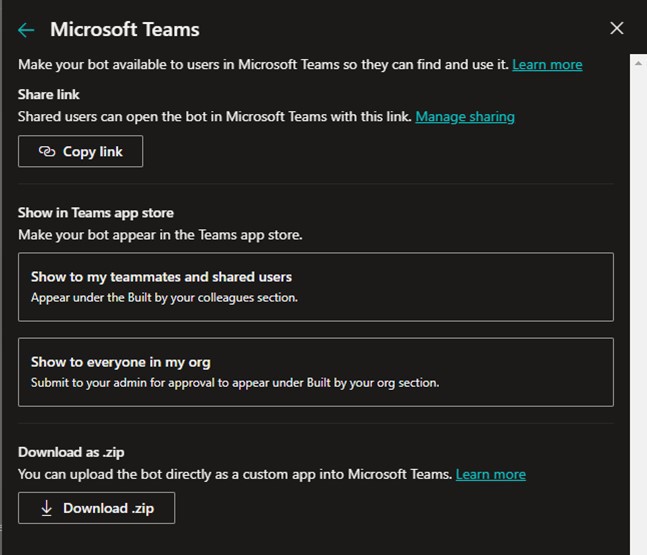Go back using the left arrow icon

pyautogui.click(x=26, y=30)
